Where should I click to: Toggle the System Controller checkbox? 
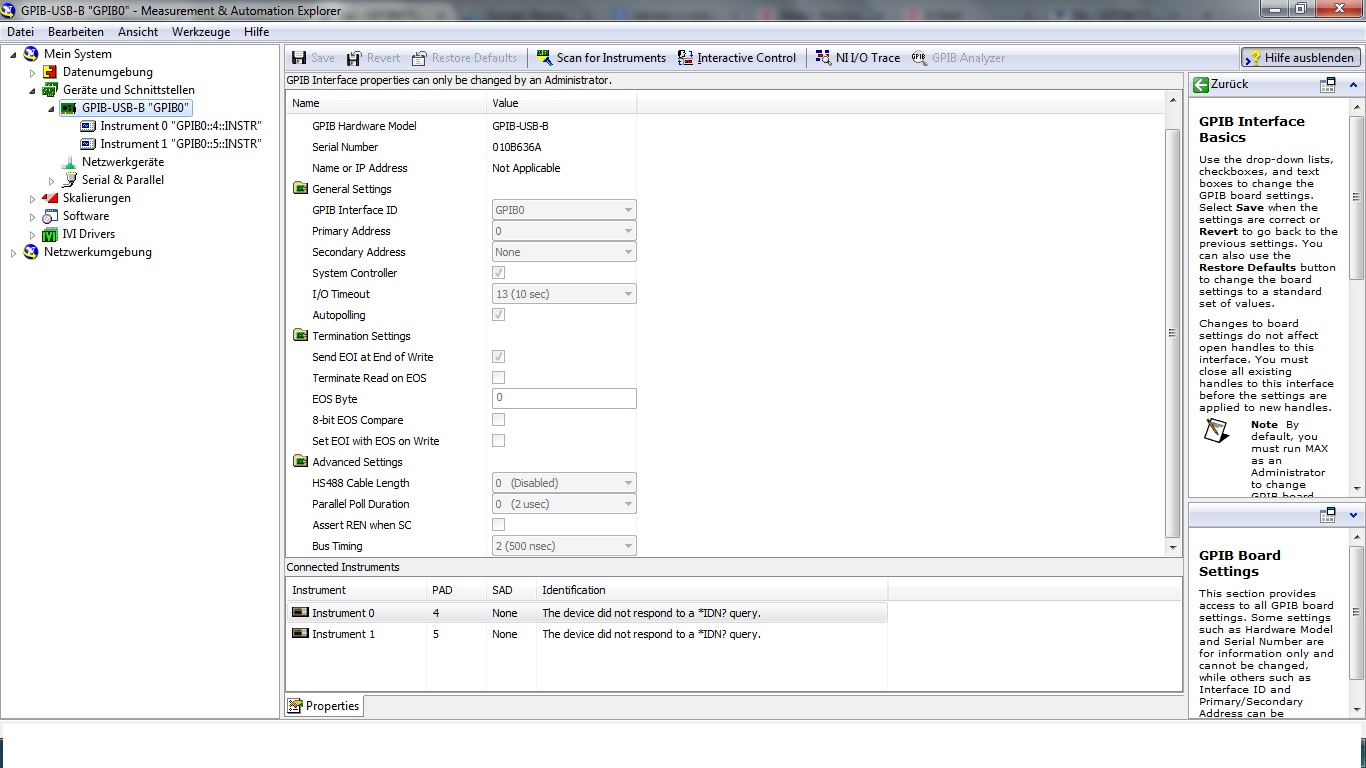pyautogui.click(x=498, y=273)
